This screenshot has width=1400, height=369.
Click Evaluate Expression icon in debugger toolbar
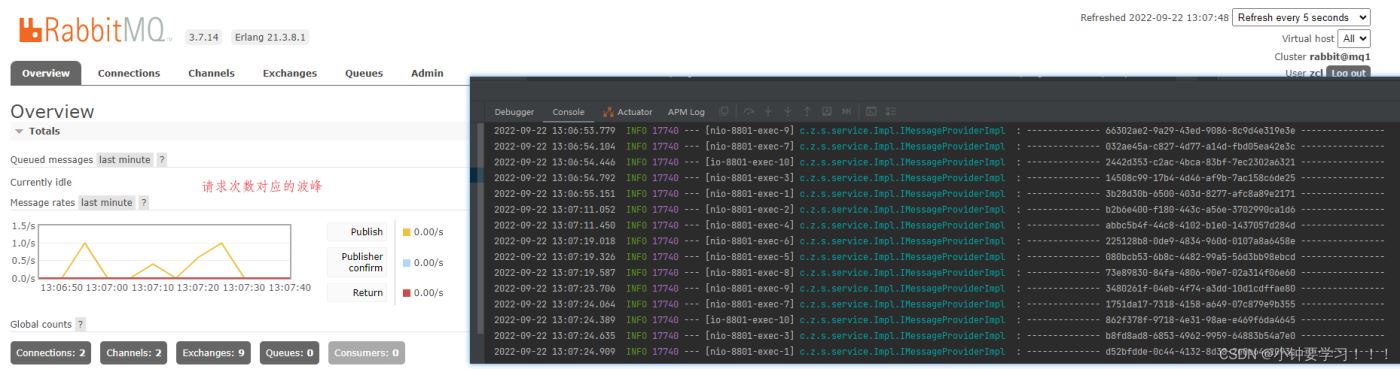coord(871,111)
